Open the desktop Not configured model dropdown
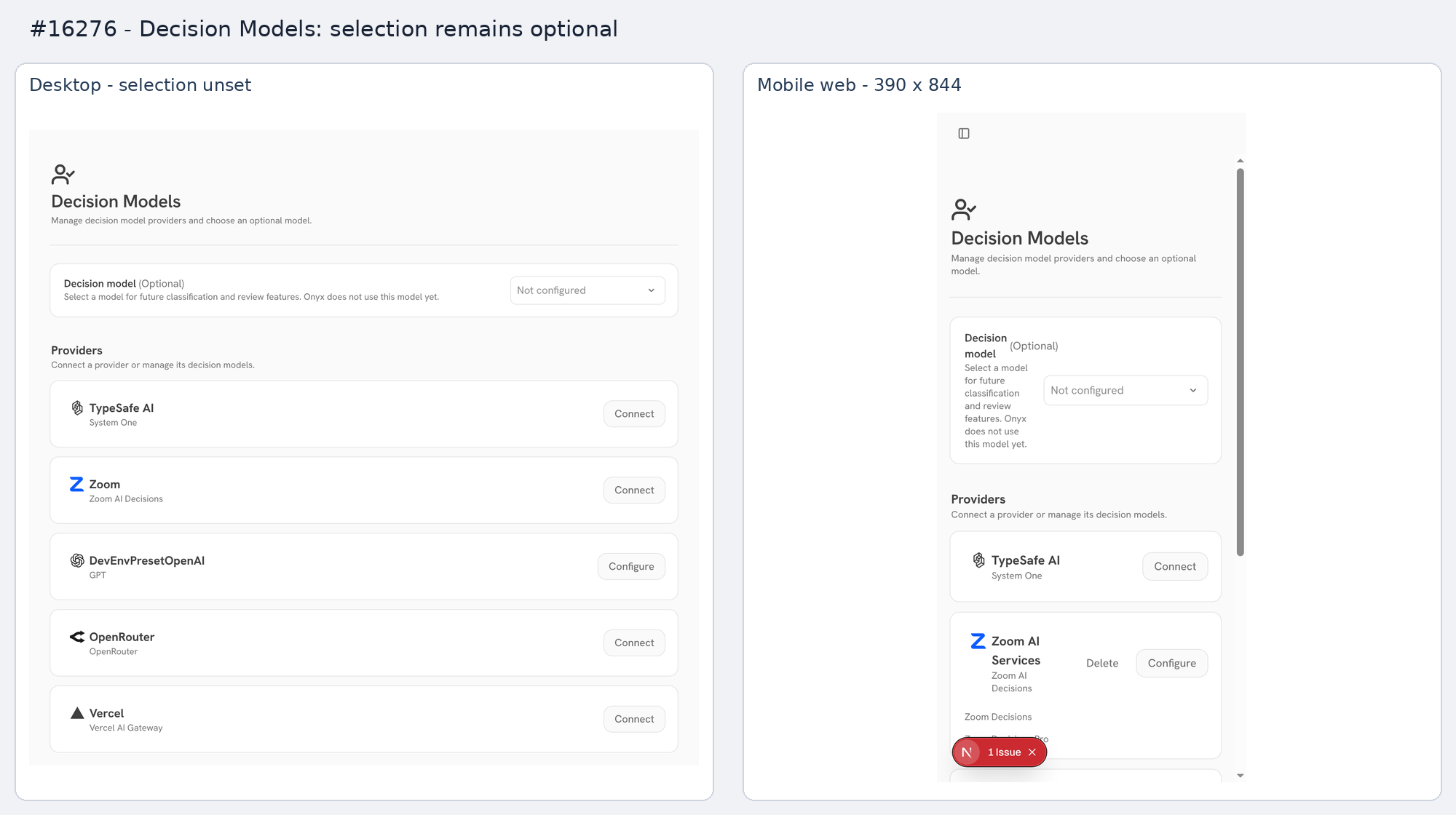 [x=587, y=290]
